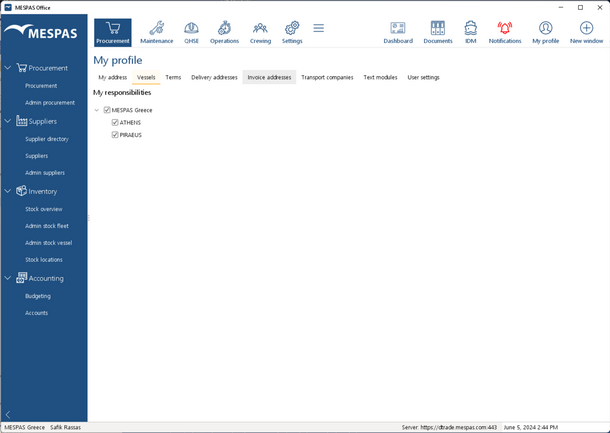
Task: Select the ATHENS tree label
Action: [130, 123]
